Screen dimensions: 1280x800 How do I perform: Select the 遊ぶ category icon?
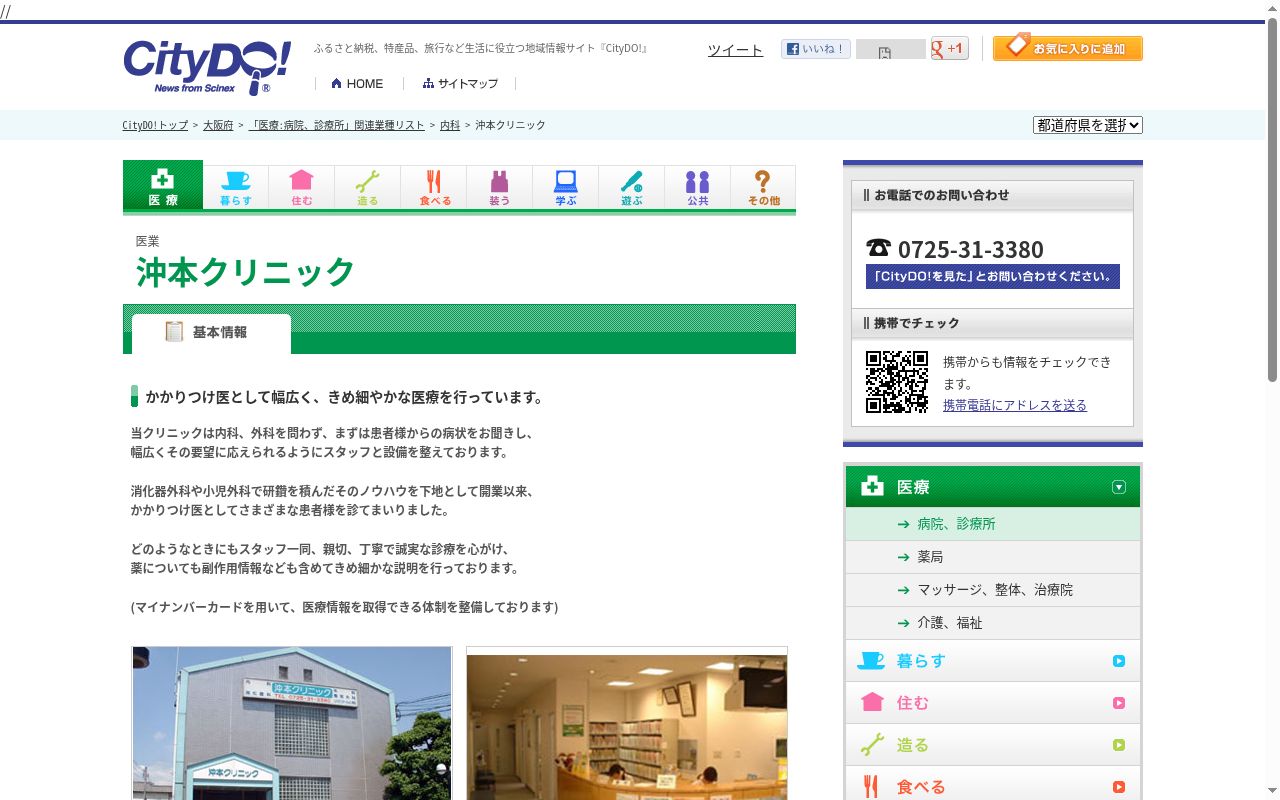pyautogui.click(x=632, y=188)
